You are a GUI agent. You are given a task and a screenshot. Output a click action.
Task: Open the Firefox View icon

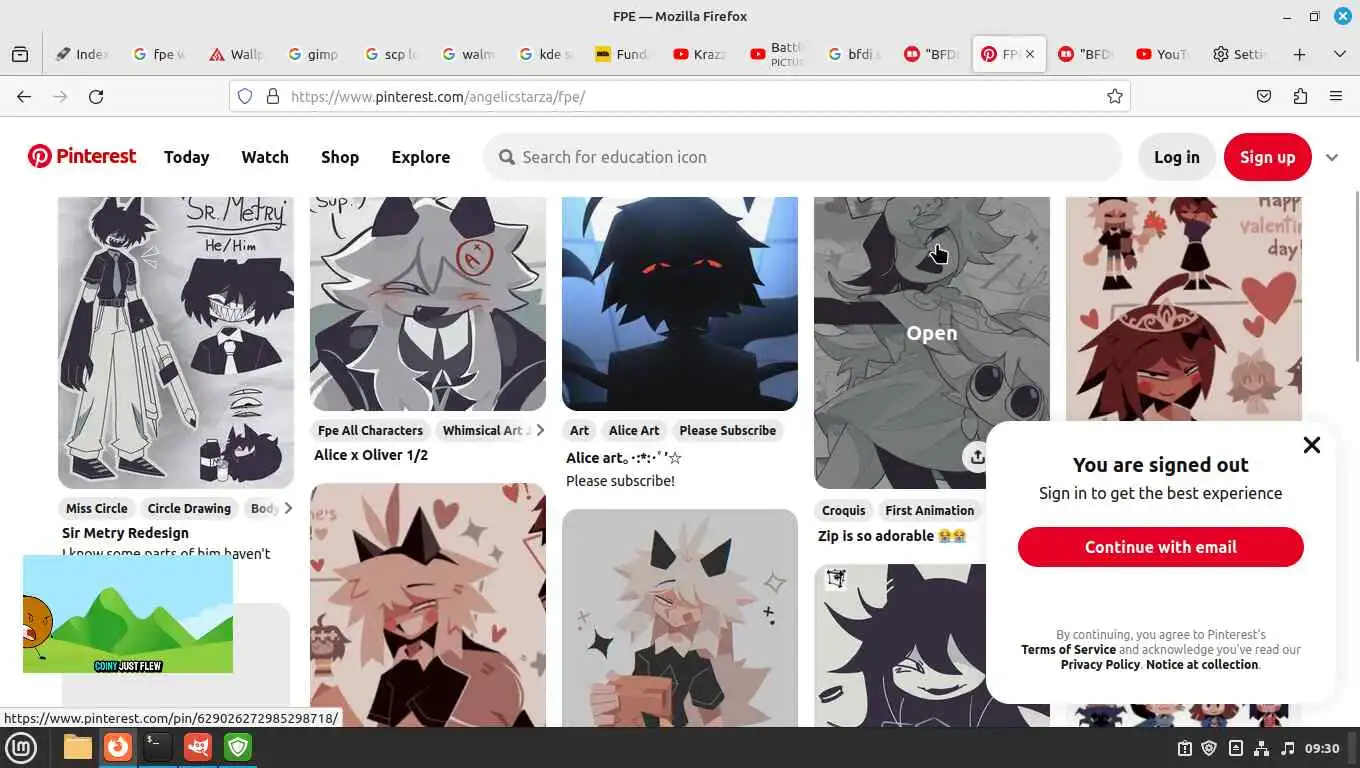pos(20,54)
